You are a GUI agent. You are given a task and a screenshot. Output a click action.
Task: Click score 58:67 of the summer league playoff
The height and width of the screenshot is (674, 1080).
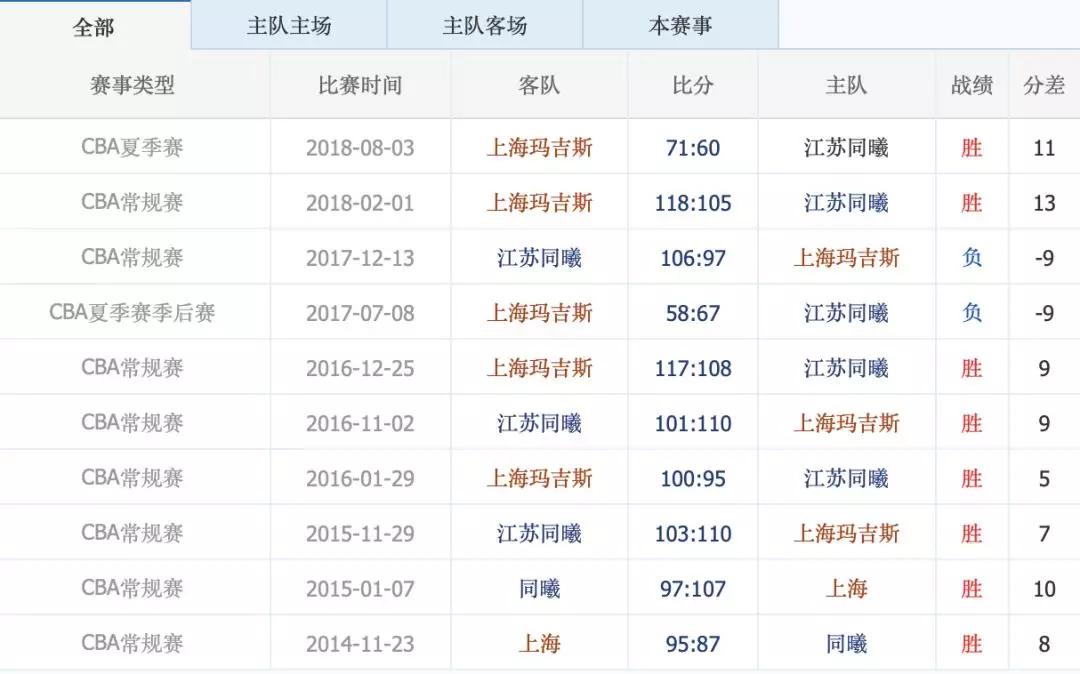(x=693, y=313)
